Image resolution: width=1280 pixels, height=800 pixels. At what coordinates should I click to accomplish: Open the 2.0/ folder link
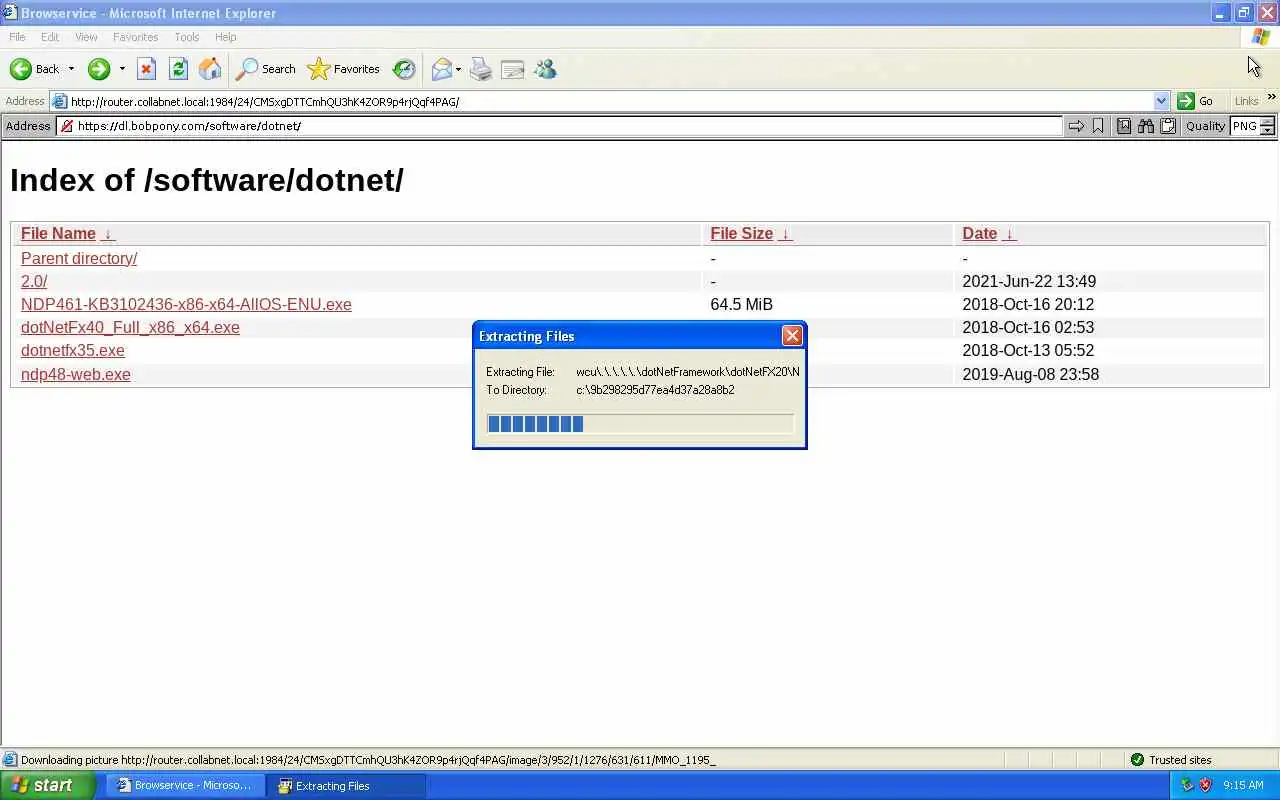pos(34,281)
